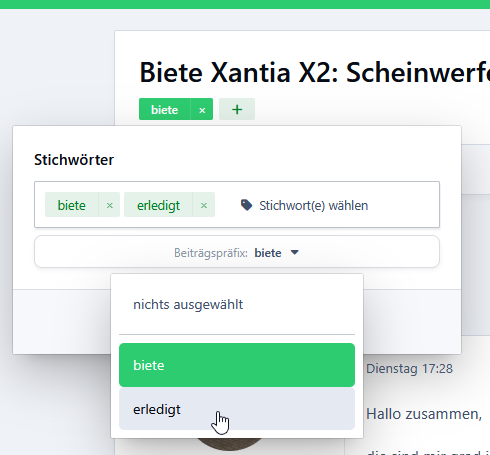Click the tag icon beside Stichwort(e) wählen
This screenshot has width=490, height=455.
point(246,205)
